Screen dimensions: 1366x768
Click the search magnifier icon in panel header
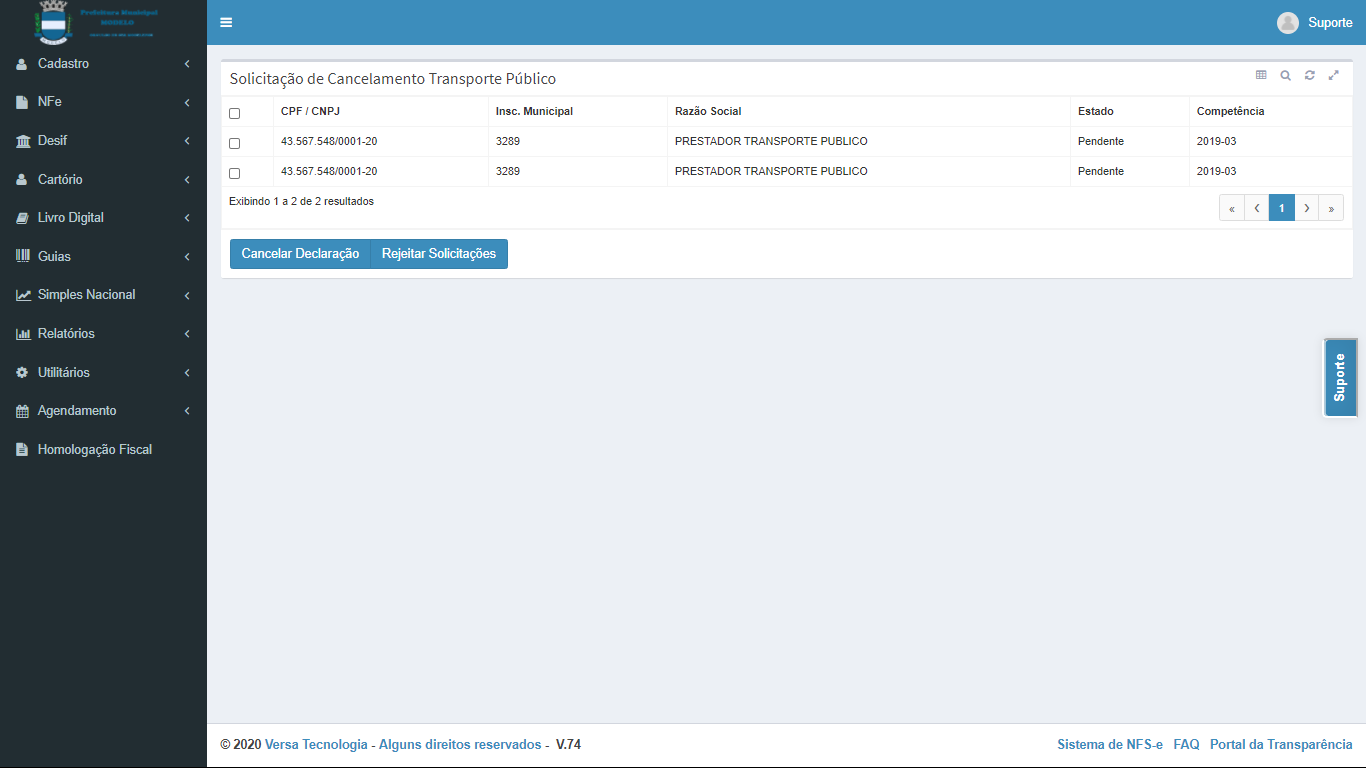tap(1285, 75)
